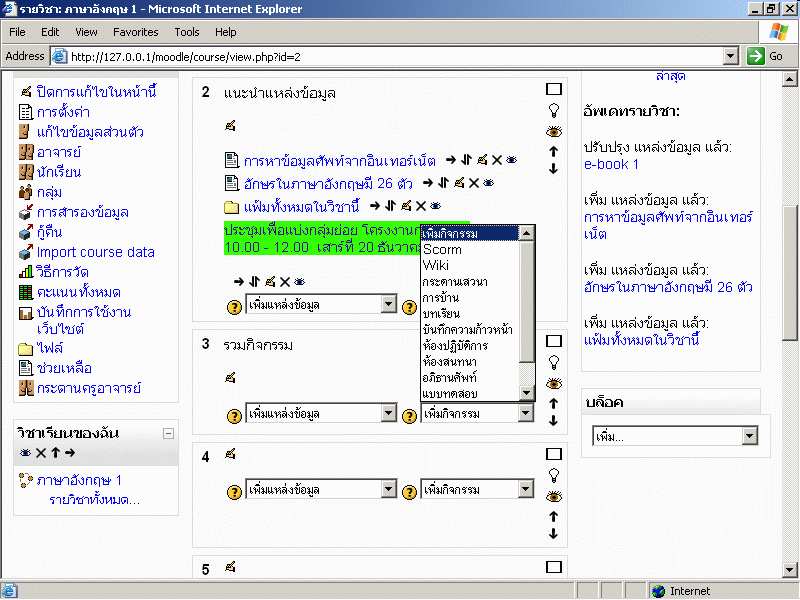Open the Favorites menu
Image resolution: width=800 pixels, height=600 pixels.
(135, 32)
